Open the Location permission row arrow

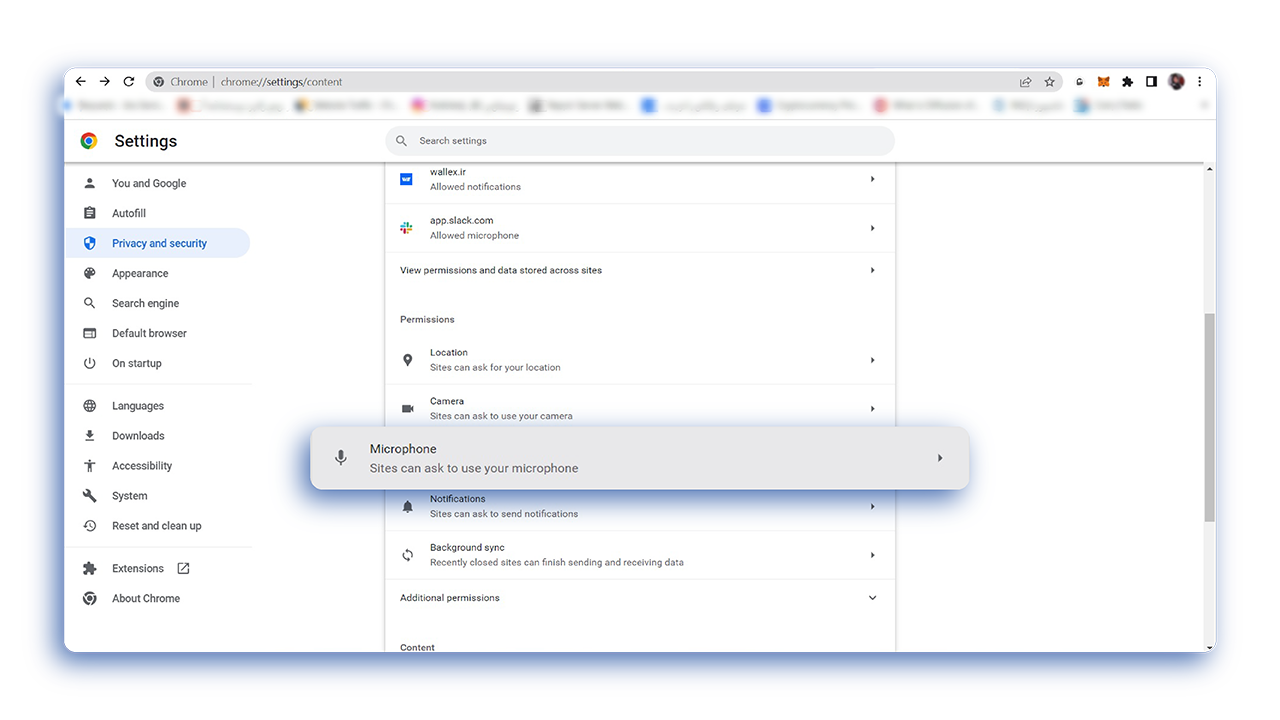tap(872, 360)
